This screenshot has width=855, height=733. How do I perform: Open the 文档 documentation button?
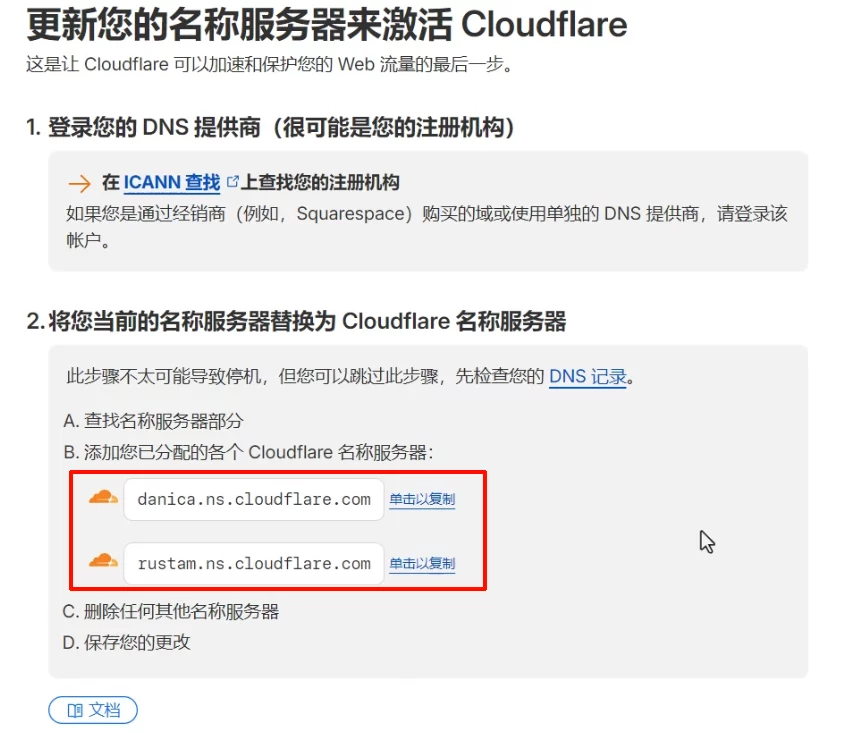93,710
